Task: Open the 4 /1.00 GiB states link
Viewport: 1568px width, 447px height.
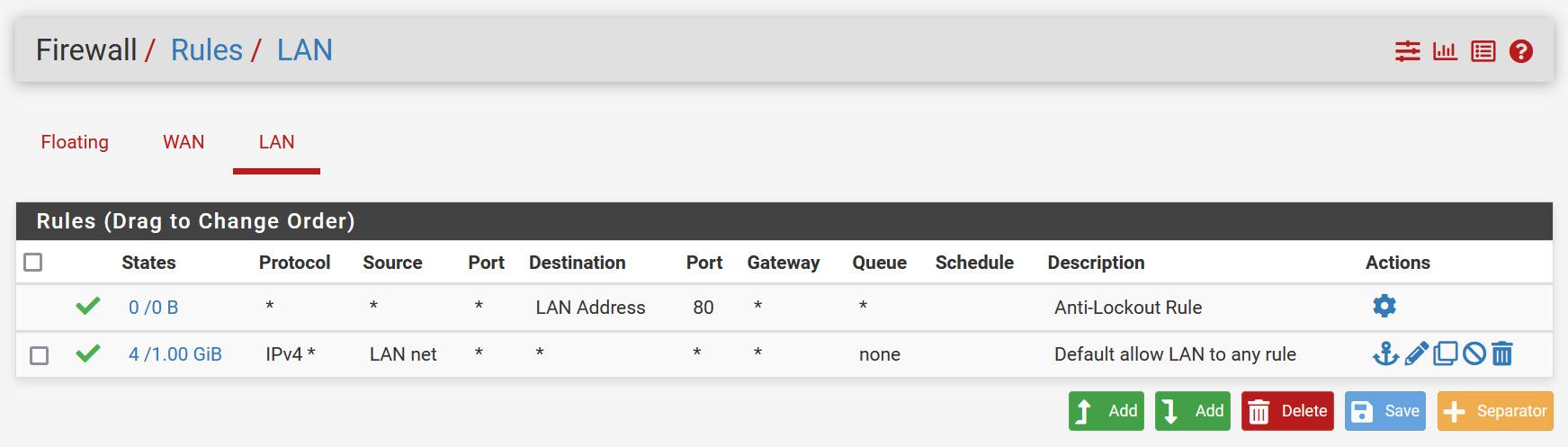Action: coord(175,354)
